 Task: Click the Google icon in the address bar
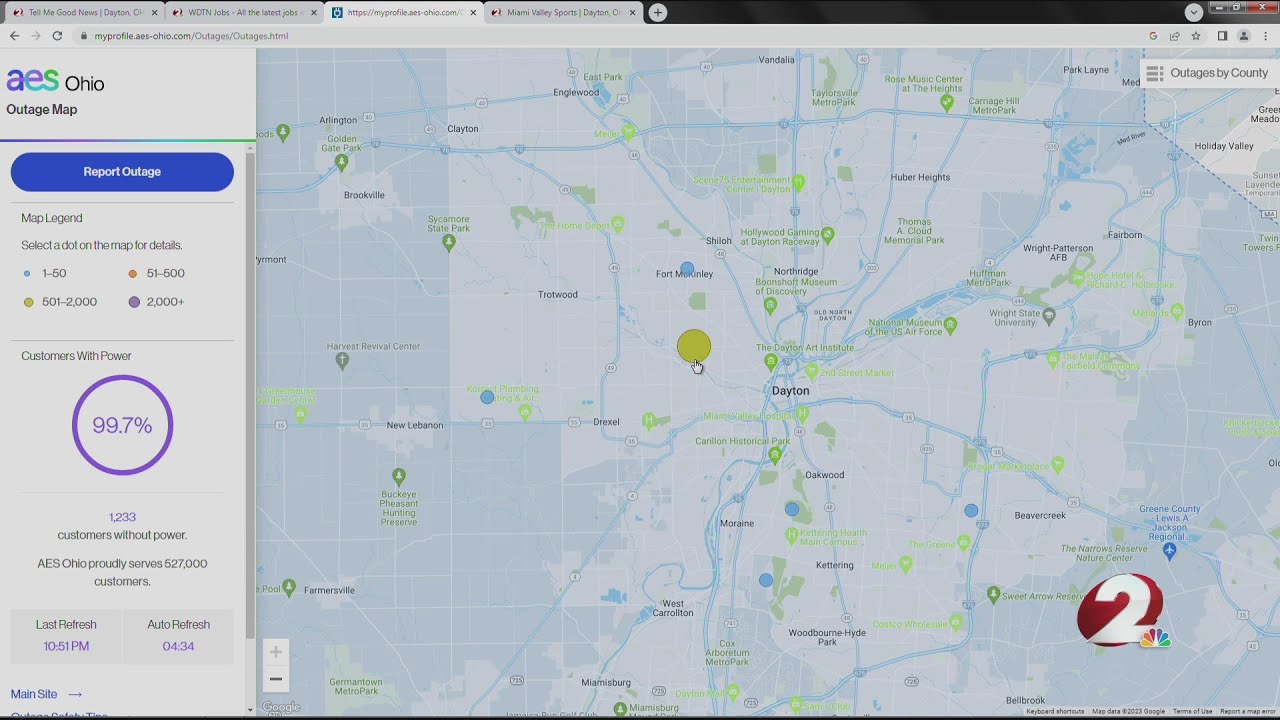pos(1153,36)
